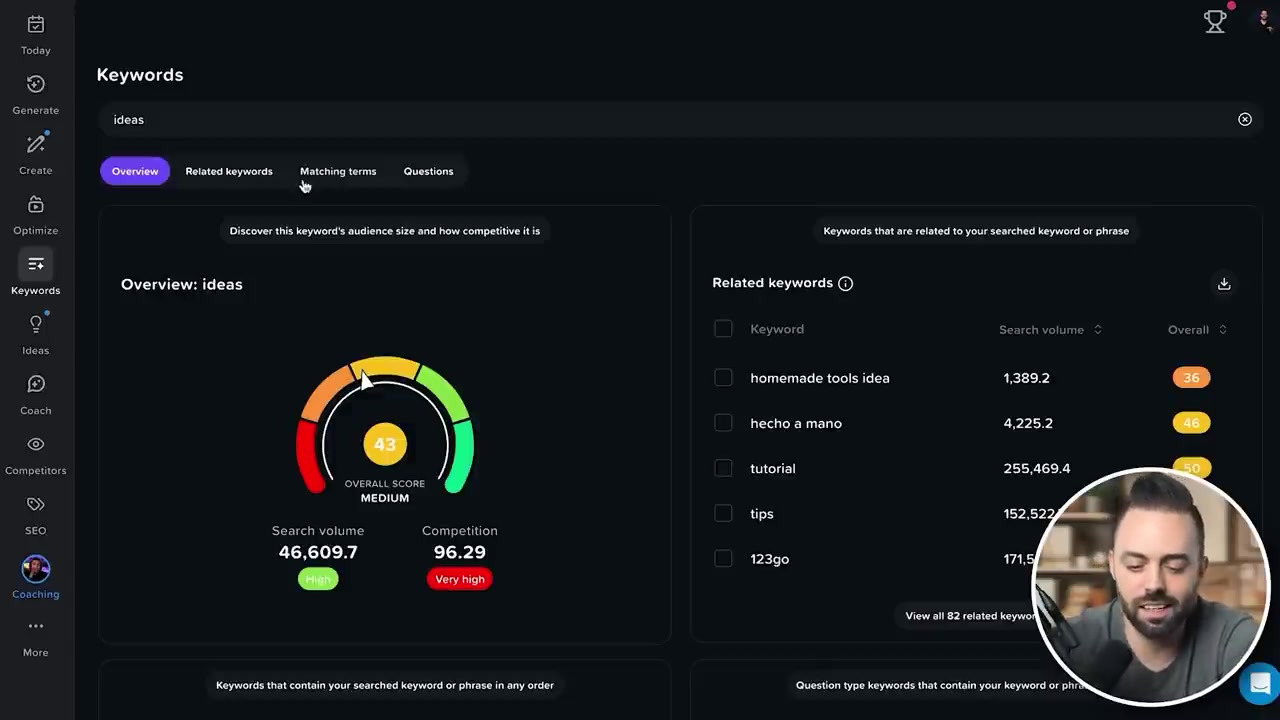This screenshot has height=720, width=1280.
Task: Download the related keywords list
Action: coord(1224,284)
